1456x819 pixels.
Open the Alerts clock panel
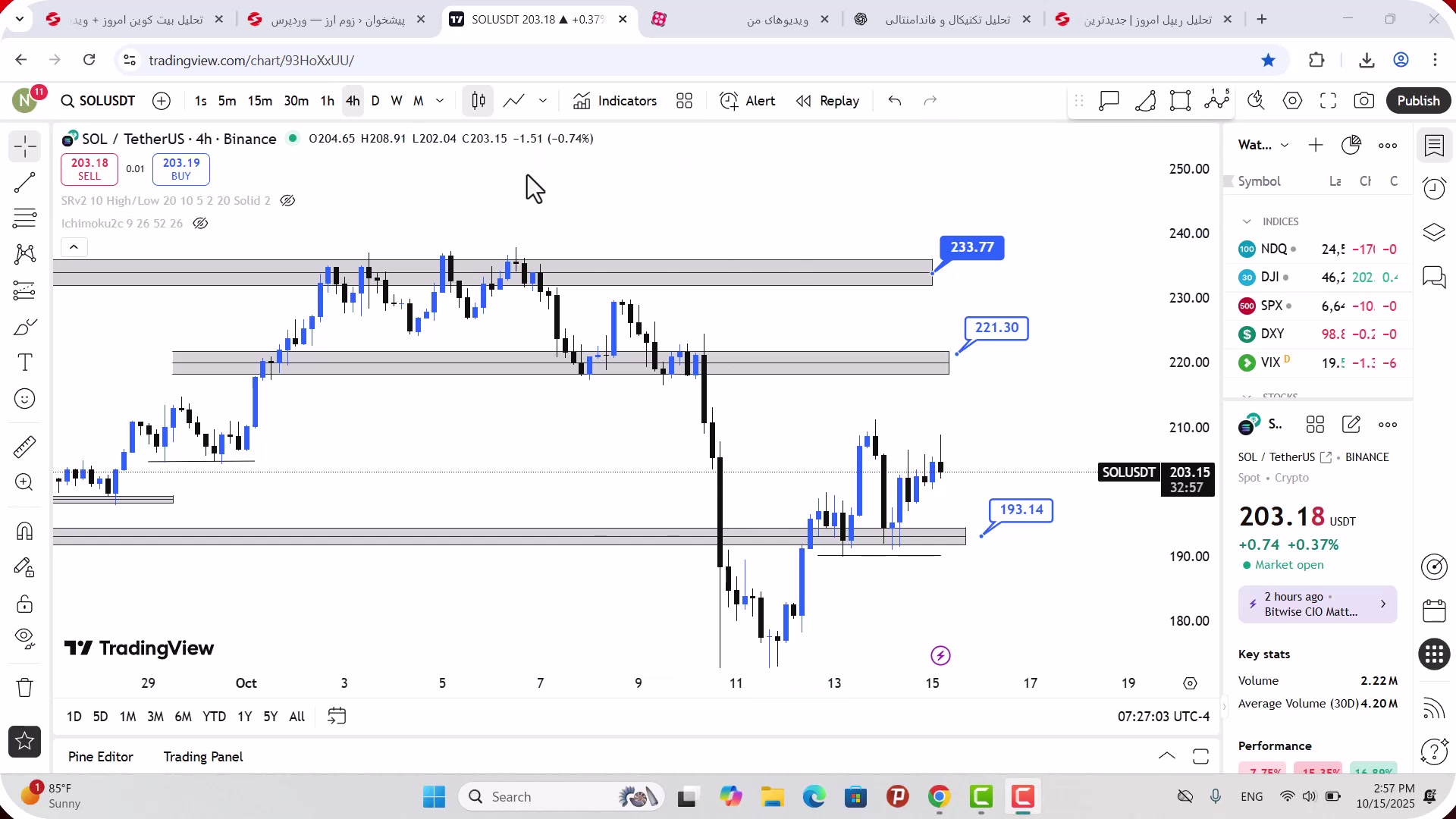(x=1434, y=189)
